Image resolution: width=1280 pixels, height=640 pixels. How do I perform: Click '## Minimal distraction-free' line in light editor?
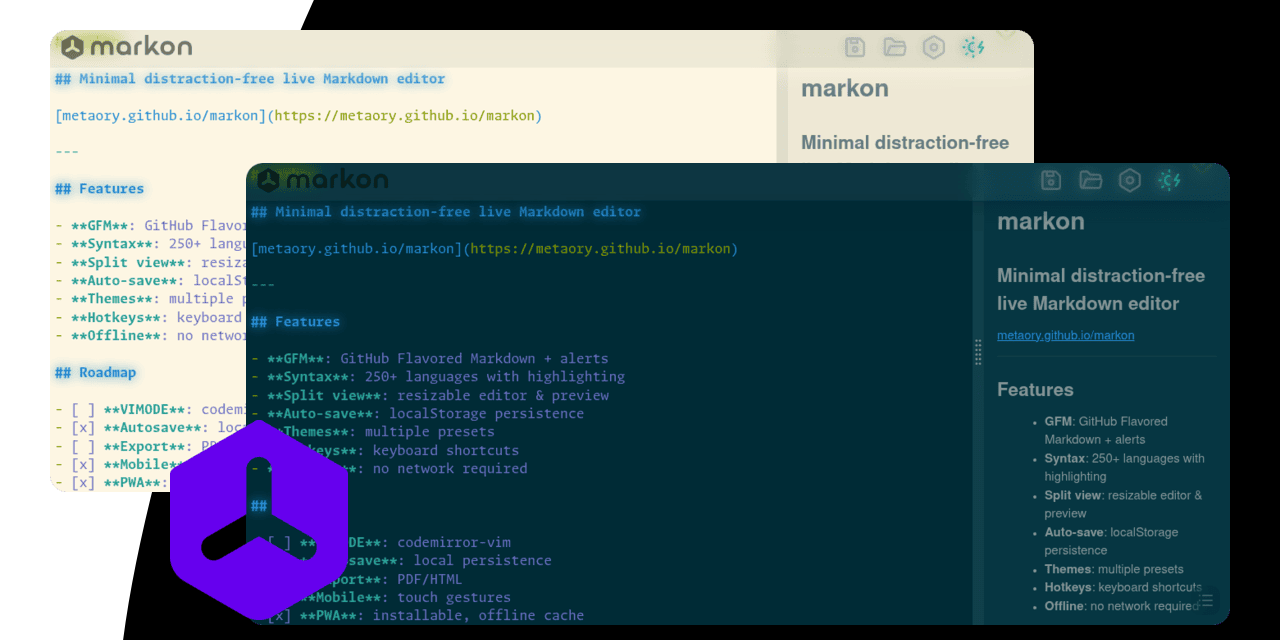tap(250, 79)
